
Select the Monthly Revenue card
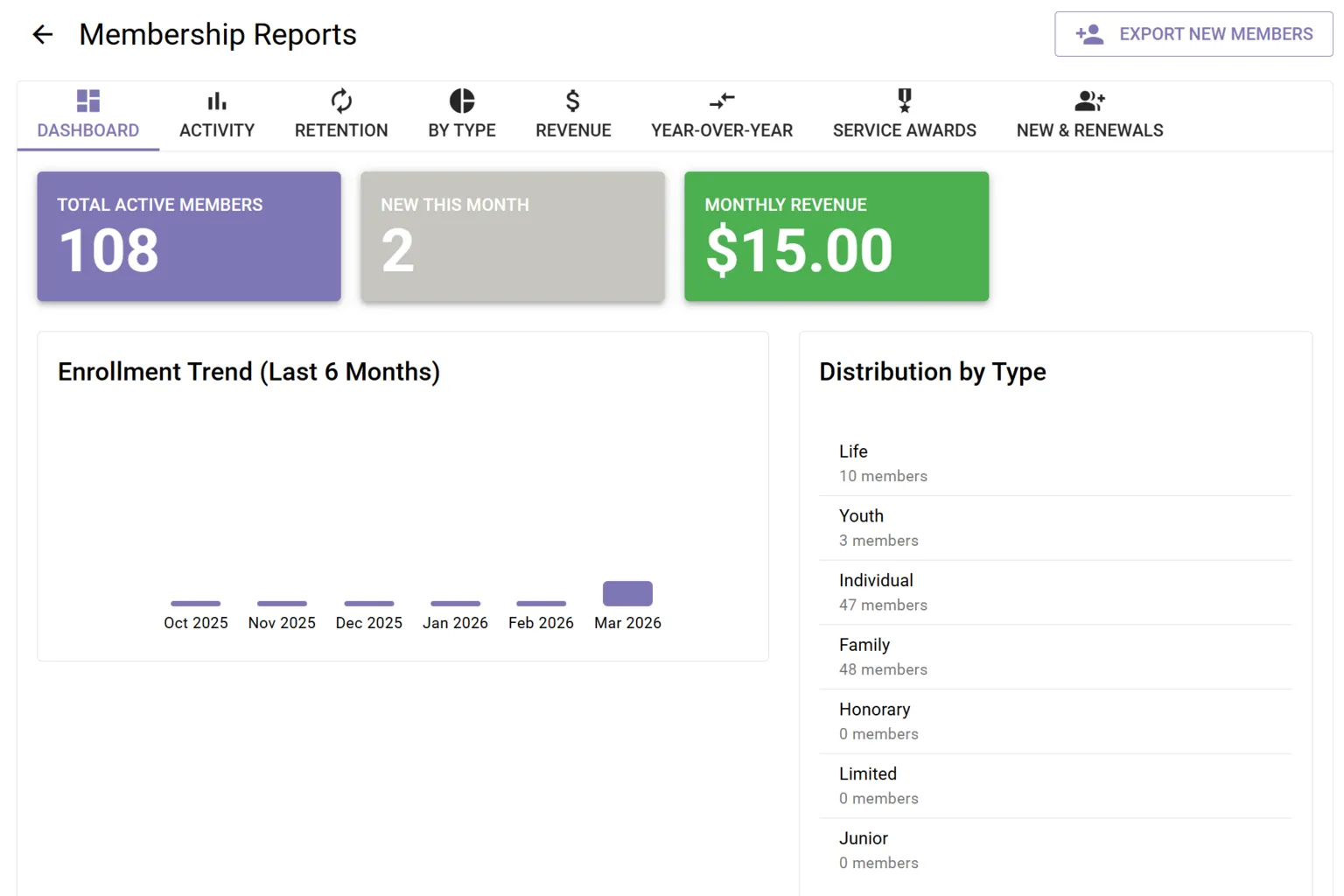click(x=836, y=236)
